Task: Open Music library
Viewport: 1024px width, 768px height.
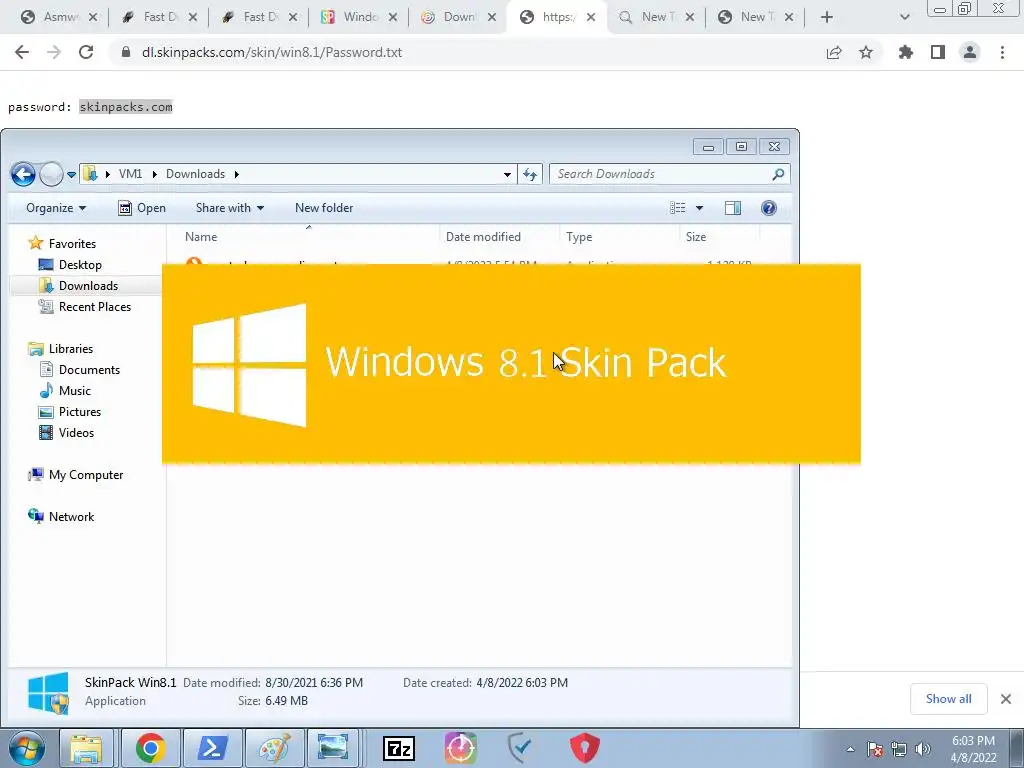Action: pos(65,391)
